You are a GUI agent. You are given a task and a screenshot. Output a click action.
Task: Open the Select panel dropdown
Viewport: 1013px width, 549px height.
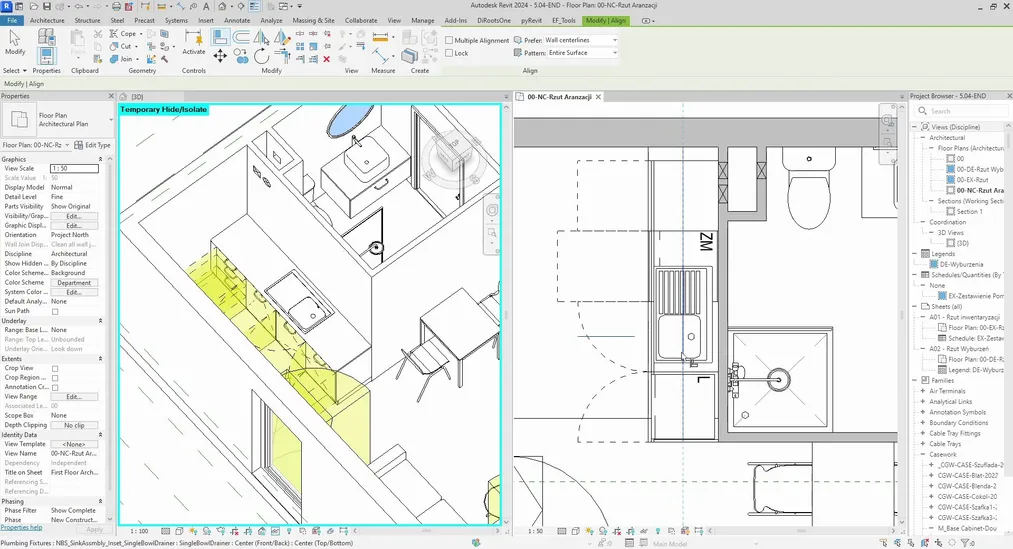pos(15,70)
